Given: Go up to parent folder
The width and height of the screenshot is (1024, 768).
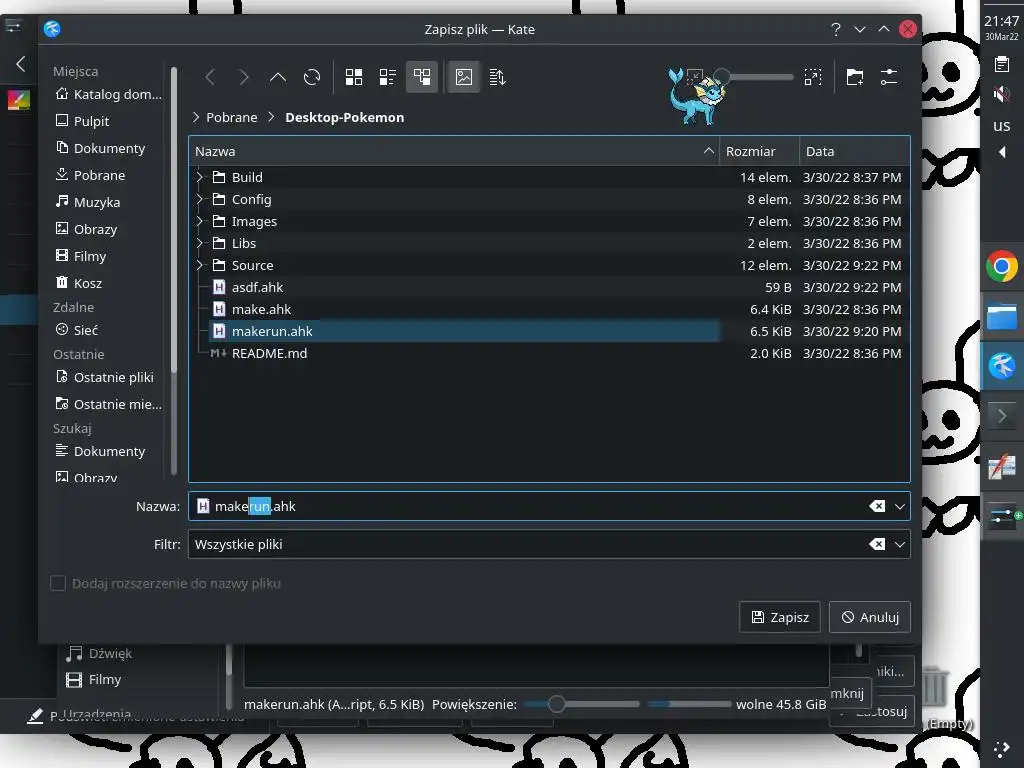Looking at the screenshot, I should pyautogui.click(x=278, y=77).
